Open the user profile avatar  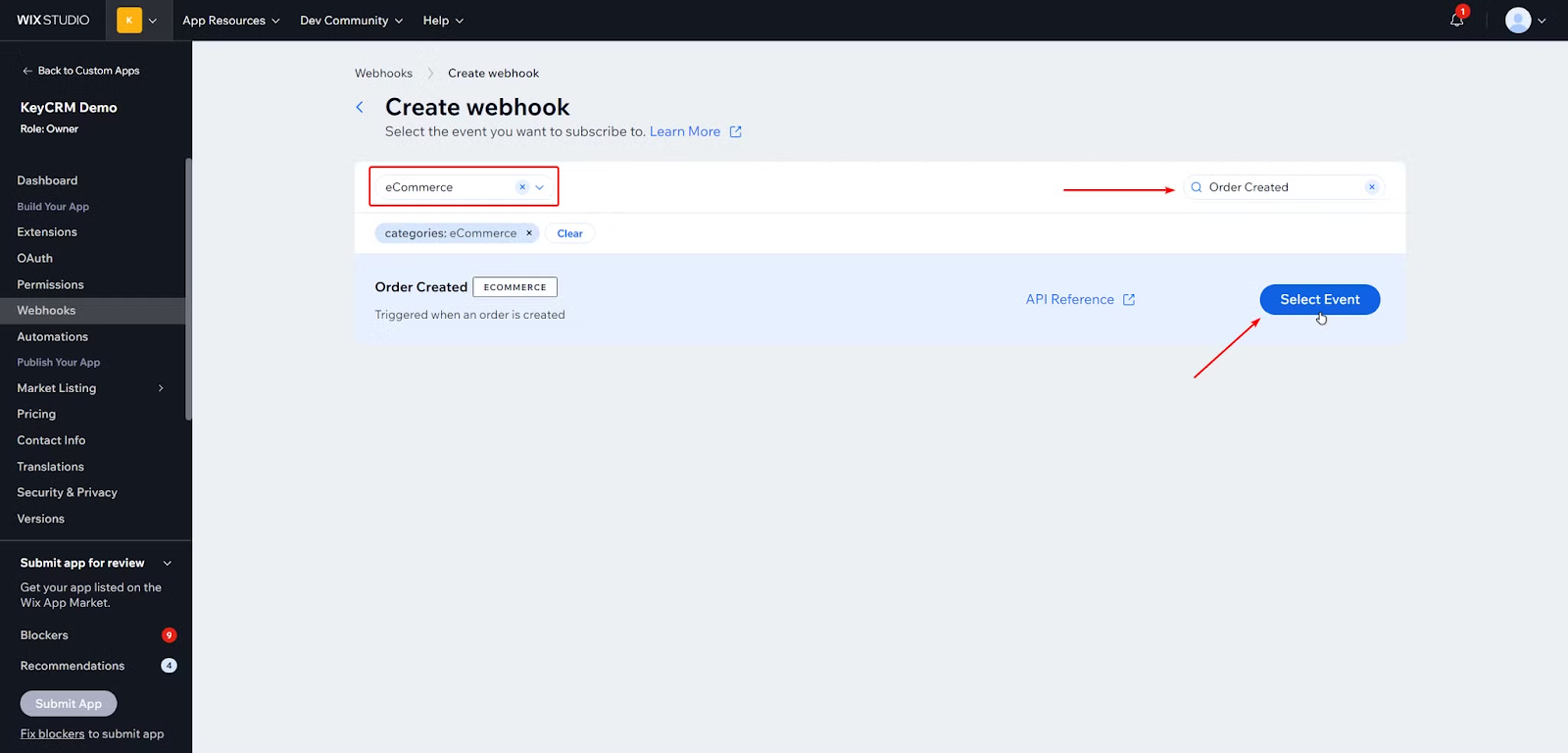tap(1518, 20)
